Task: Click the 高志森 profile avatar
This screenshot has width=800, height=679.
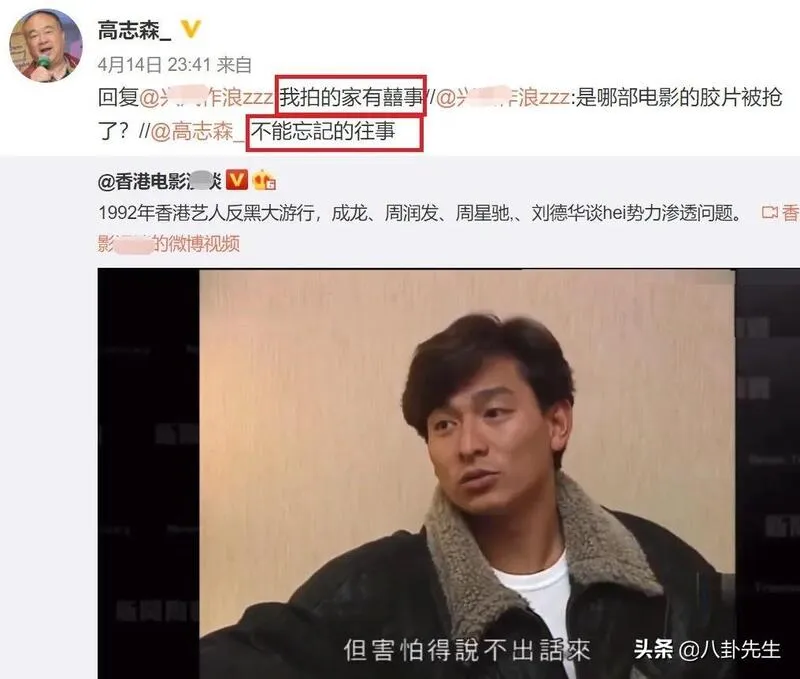Action: tap(46, 45)
